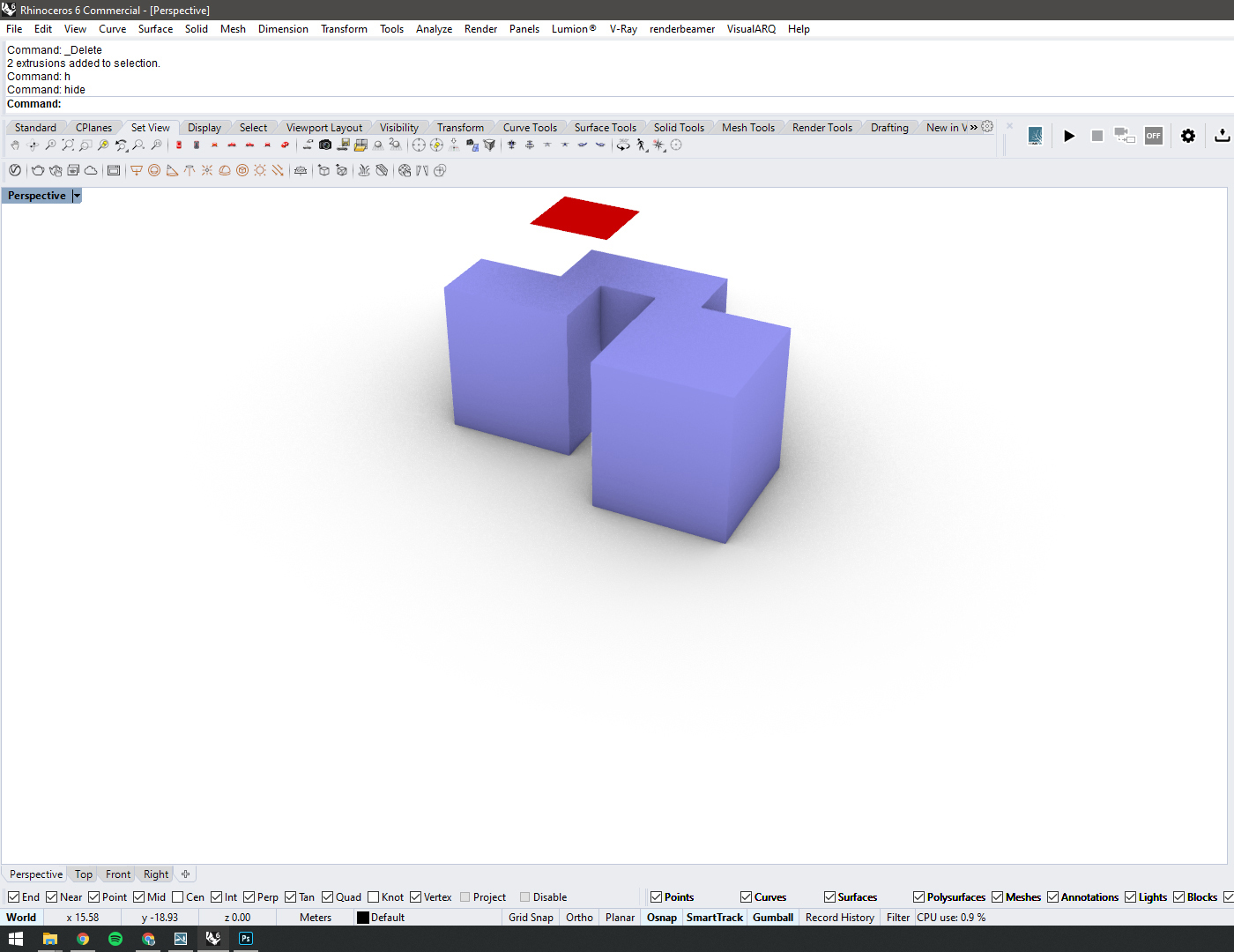Screen dimensions: 1234x952
Task: Click the Lumion OFF toggle button
Action: (x=1153, y=136)
